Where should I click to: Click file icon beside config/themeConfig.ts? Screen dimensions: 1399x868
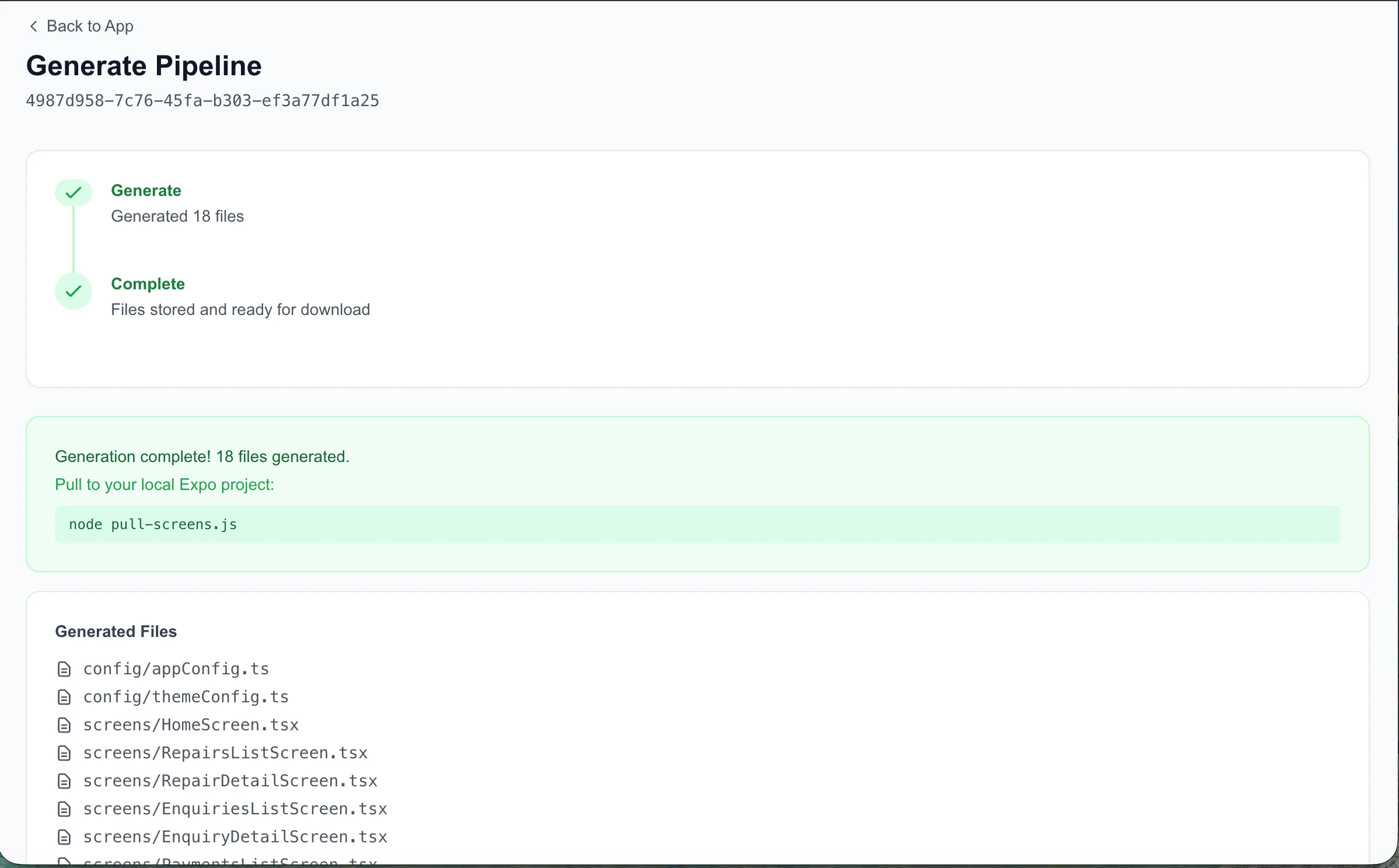64,697
